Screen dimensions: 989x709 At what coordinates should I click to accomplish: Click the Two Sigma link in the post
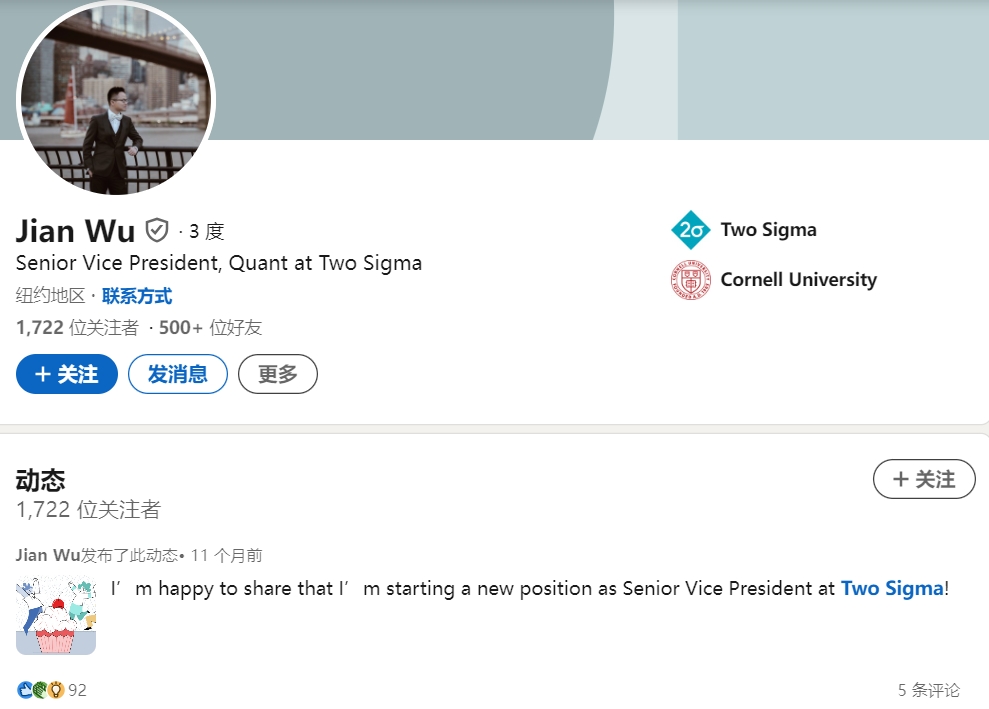tap(892, 588)
